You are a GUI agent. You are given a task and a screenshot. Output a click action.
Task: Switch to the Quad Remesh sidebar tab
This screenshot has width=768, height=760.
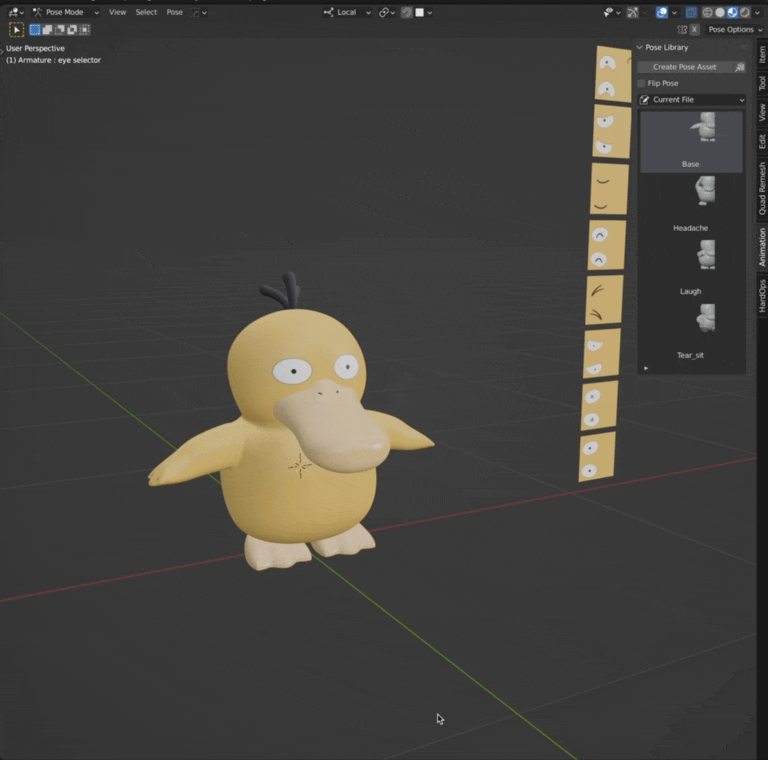pos(762,189)
